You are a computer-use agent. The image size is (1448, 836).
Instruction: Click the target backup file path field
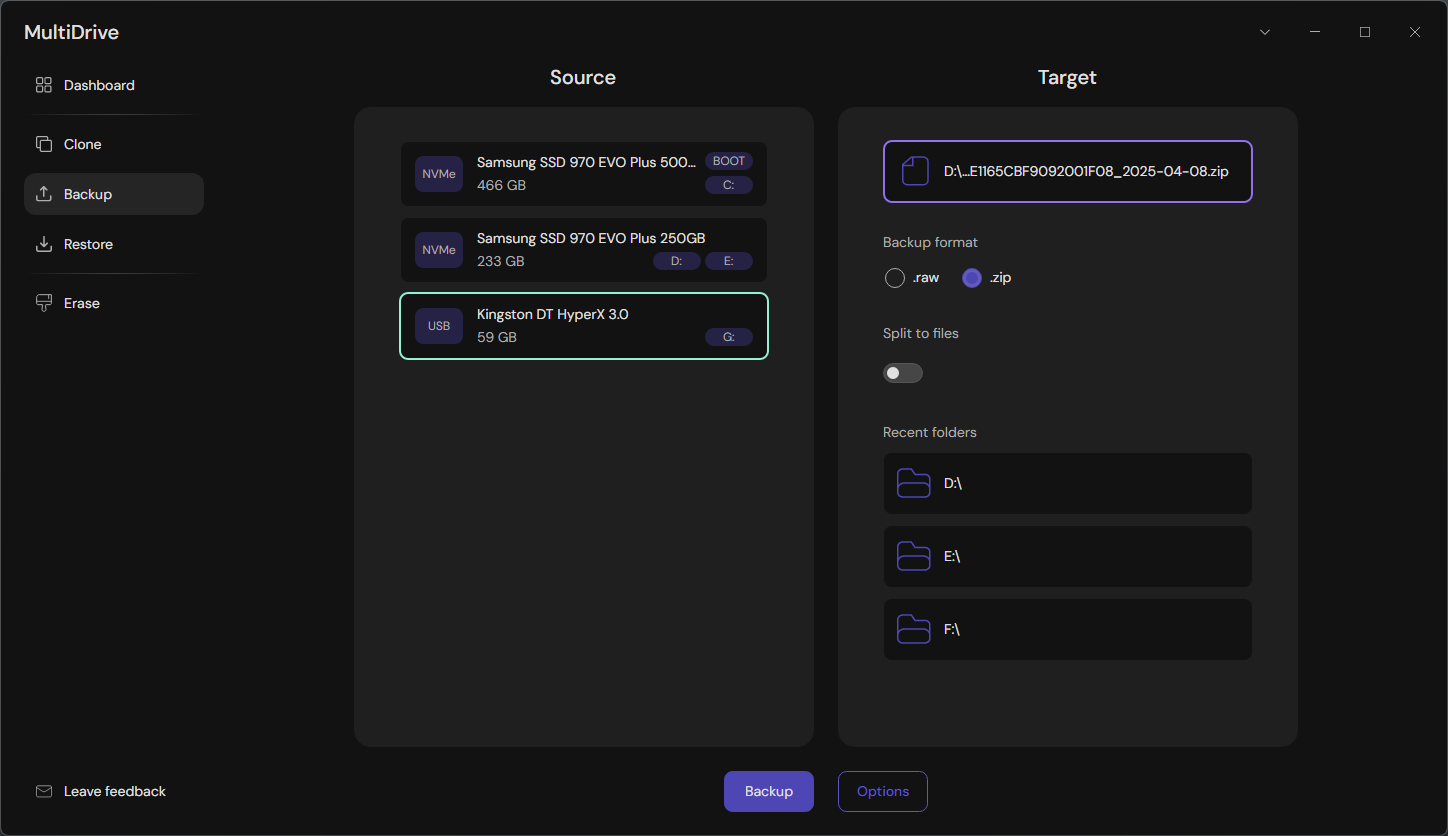[1067, 171]
